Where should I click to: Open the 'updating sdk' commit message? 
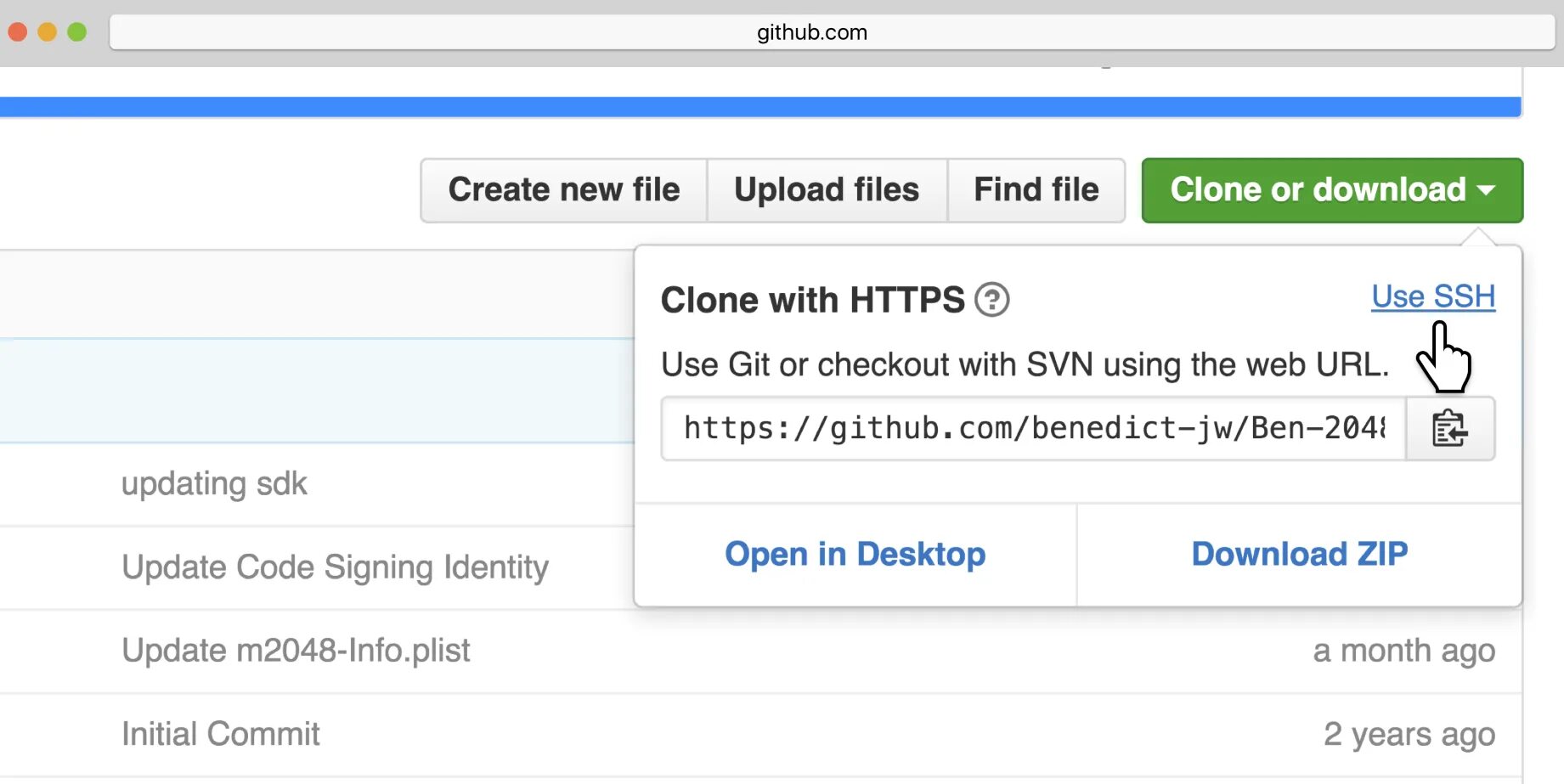click(x=214, y=484)
